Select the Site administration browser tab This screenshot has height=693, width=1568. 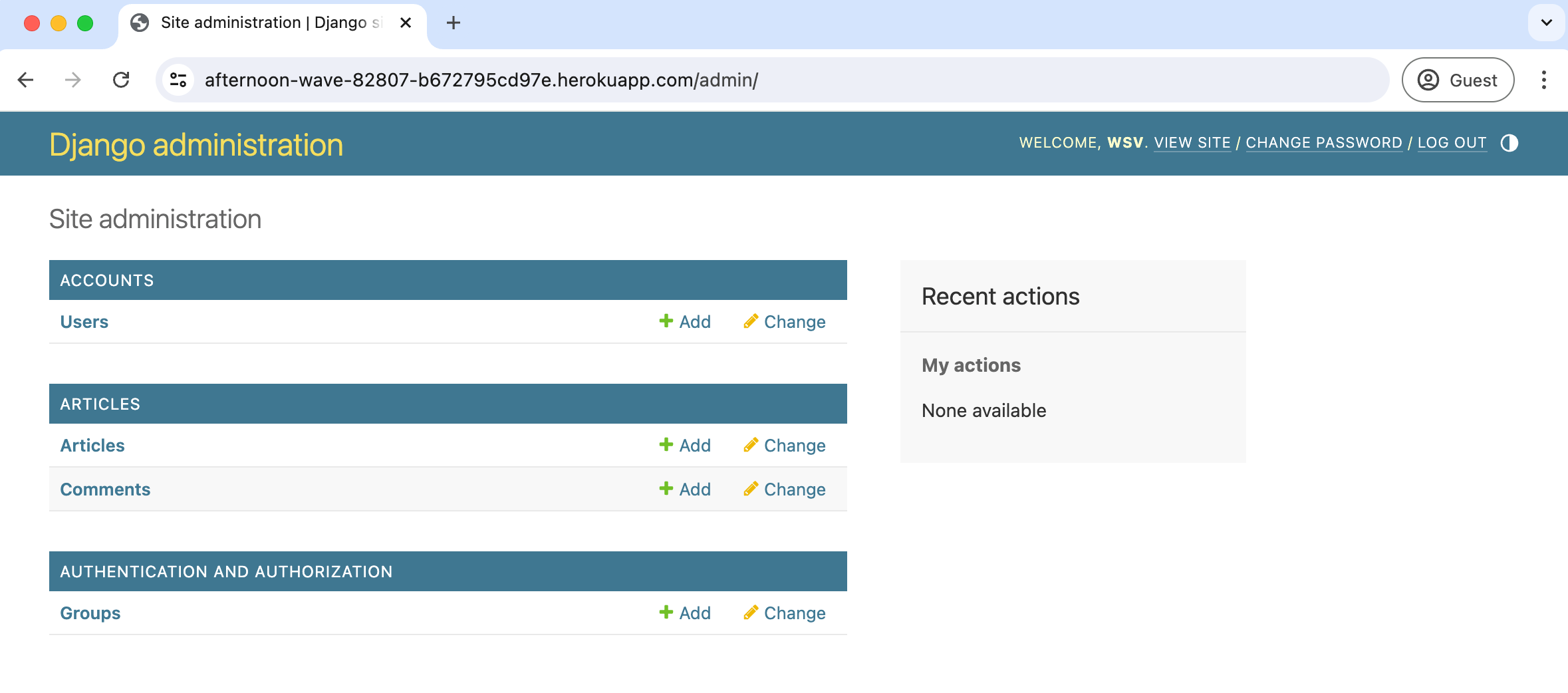(x=273, y=23)
